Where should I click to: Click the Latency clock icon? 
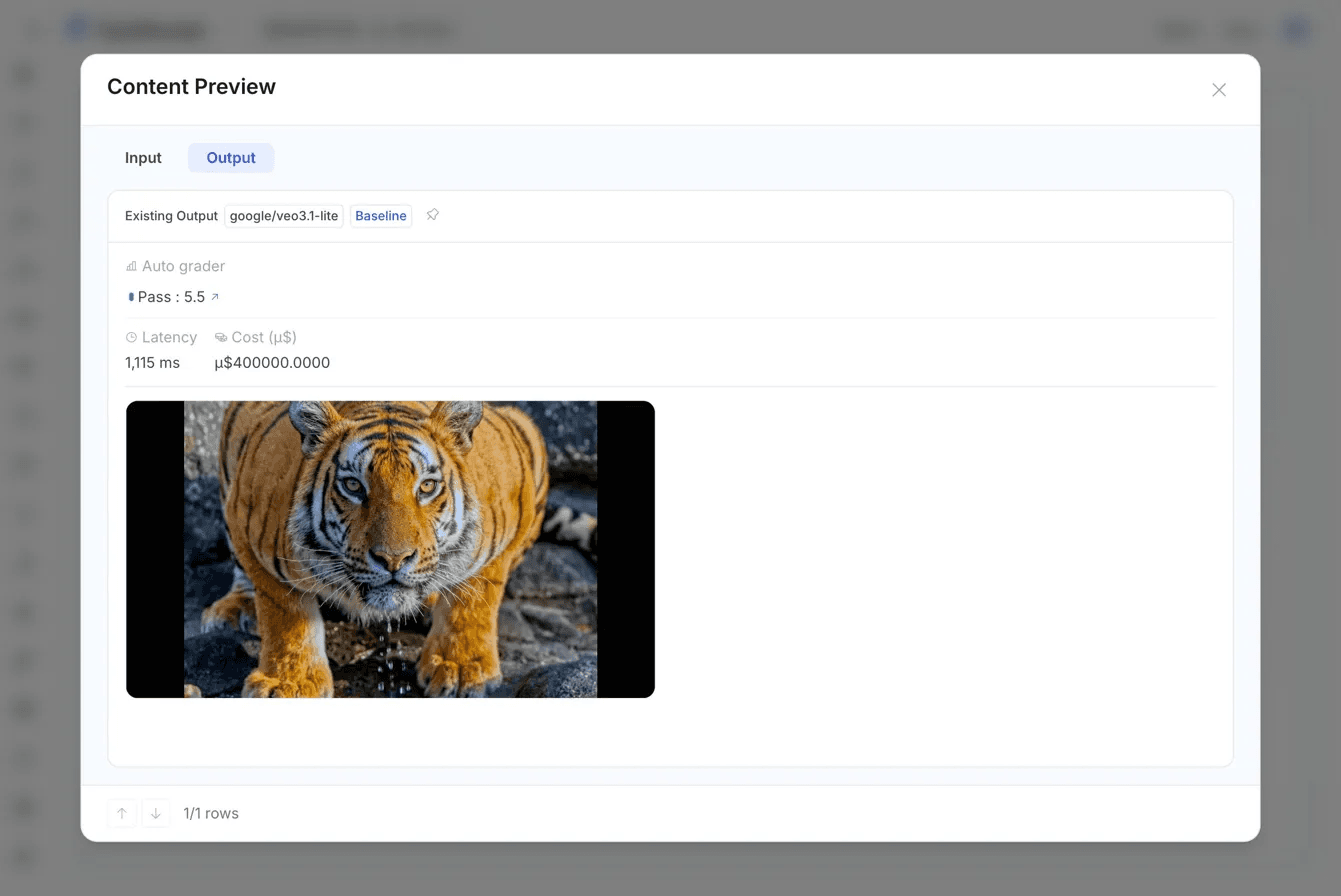point(131,338)
